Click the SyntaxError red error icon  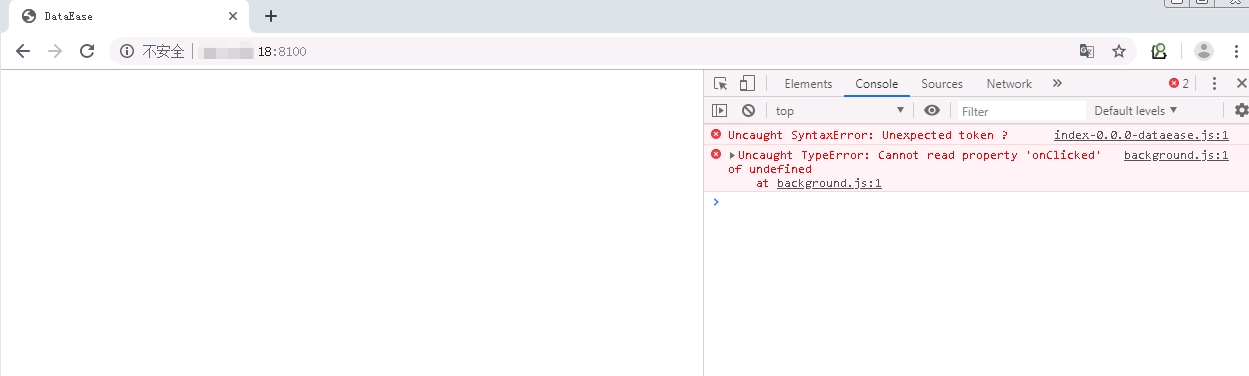(x=716, y=134)
